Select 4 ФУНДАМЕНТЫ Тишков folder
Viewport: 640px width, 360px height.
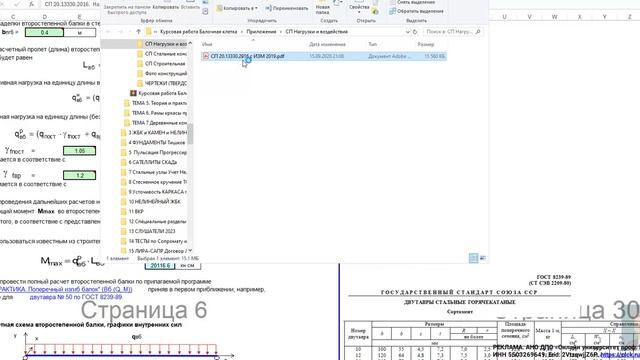(x=154, y=142)
